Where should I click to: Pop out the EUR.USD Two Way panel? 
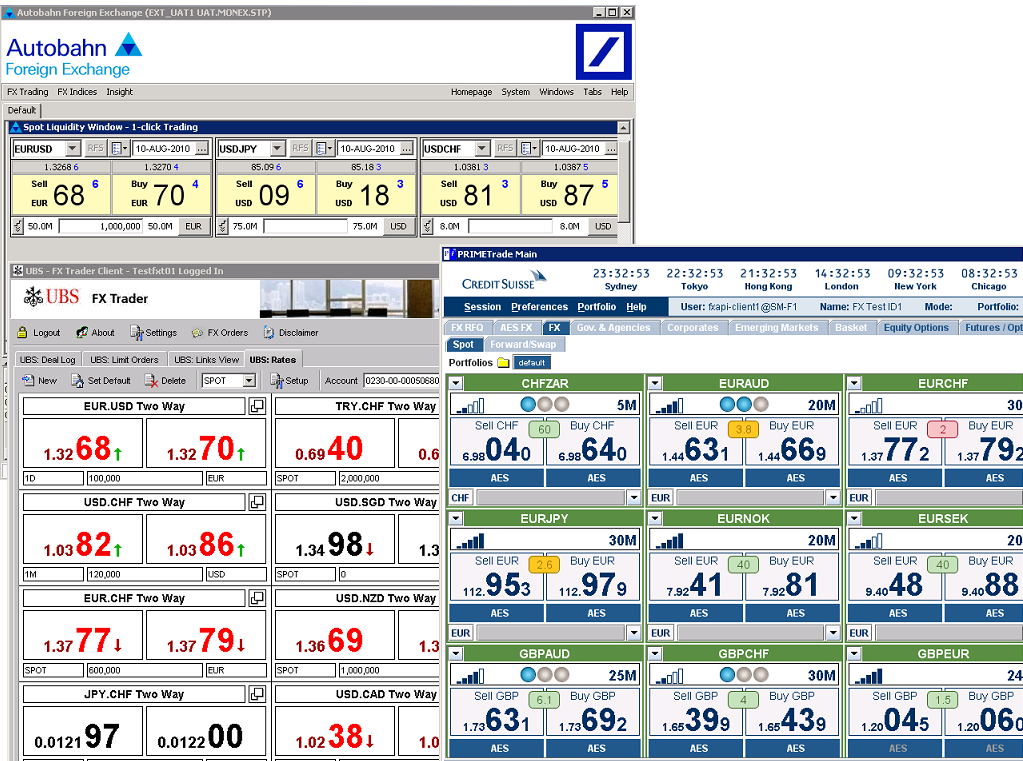coord(258,406)
